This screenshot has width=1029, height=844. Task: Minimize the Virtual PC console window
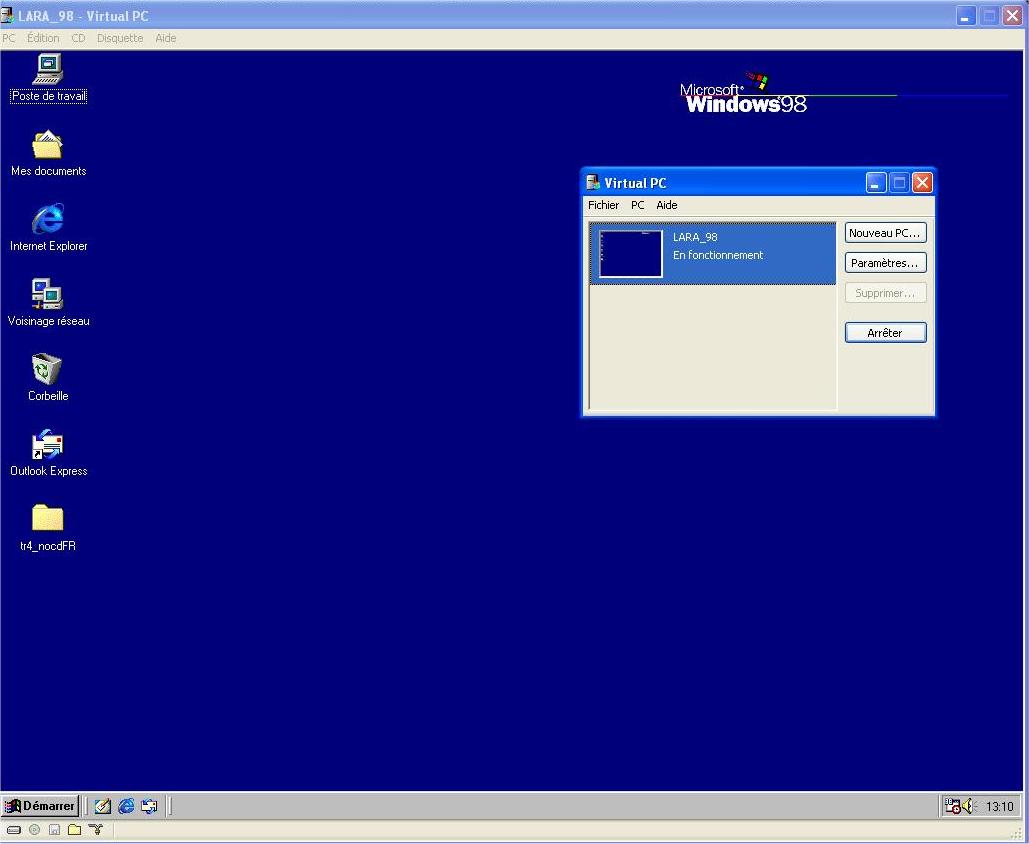pos(875,182)
